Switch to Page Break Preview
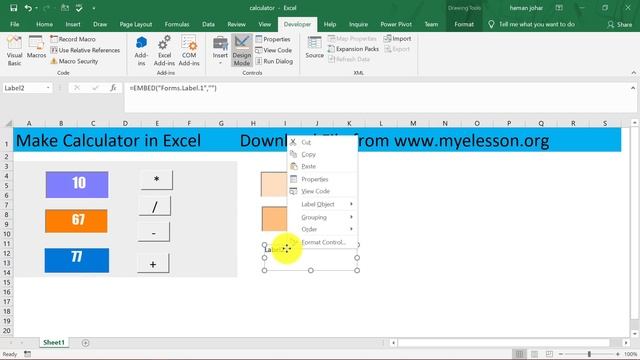The image size is (640, 360). pyautogui.click(x=549, y=354)
